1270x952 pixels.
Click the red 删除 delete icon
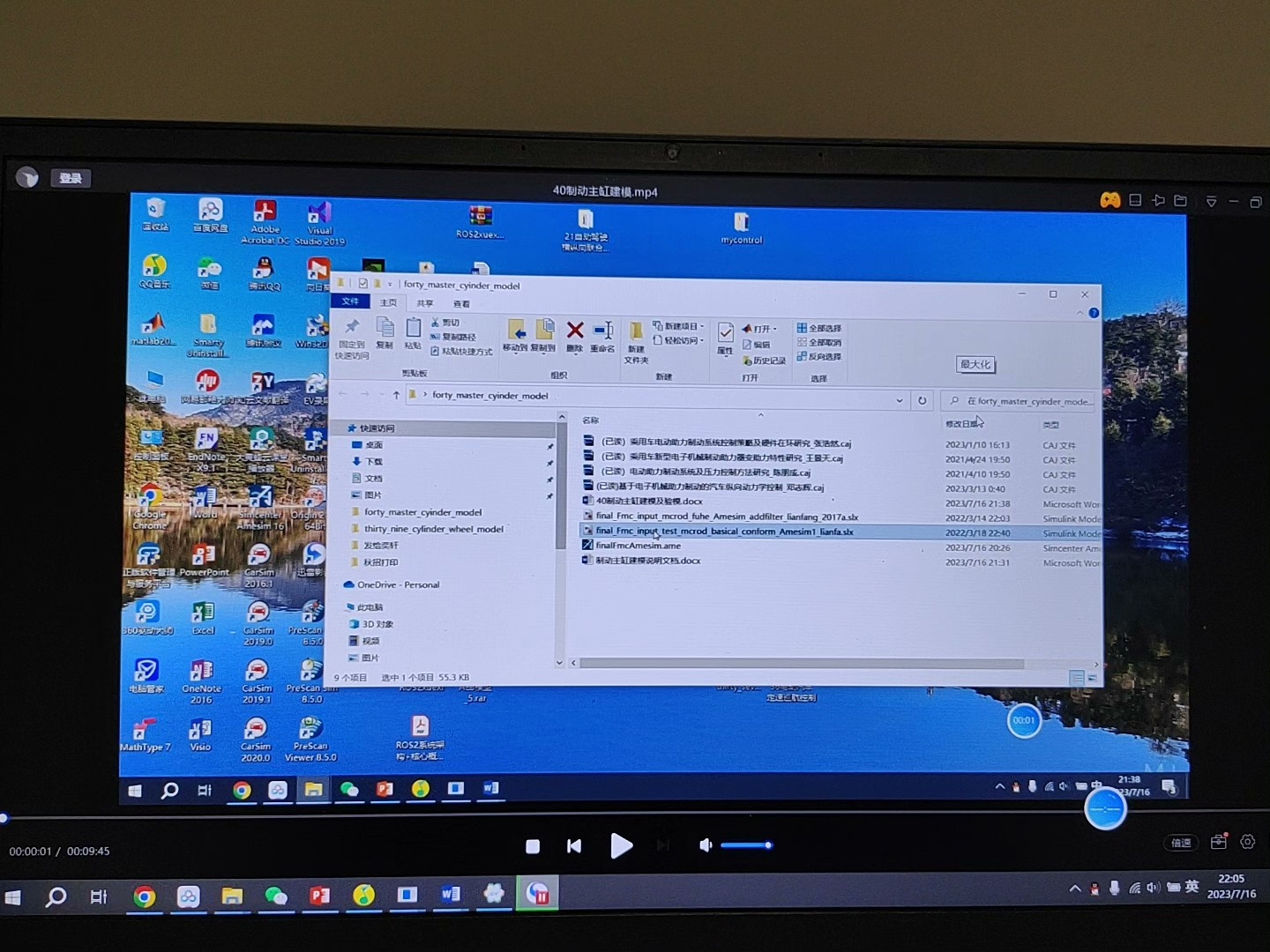tap(575, 337)
